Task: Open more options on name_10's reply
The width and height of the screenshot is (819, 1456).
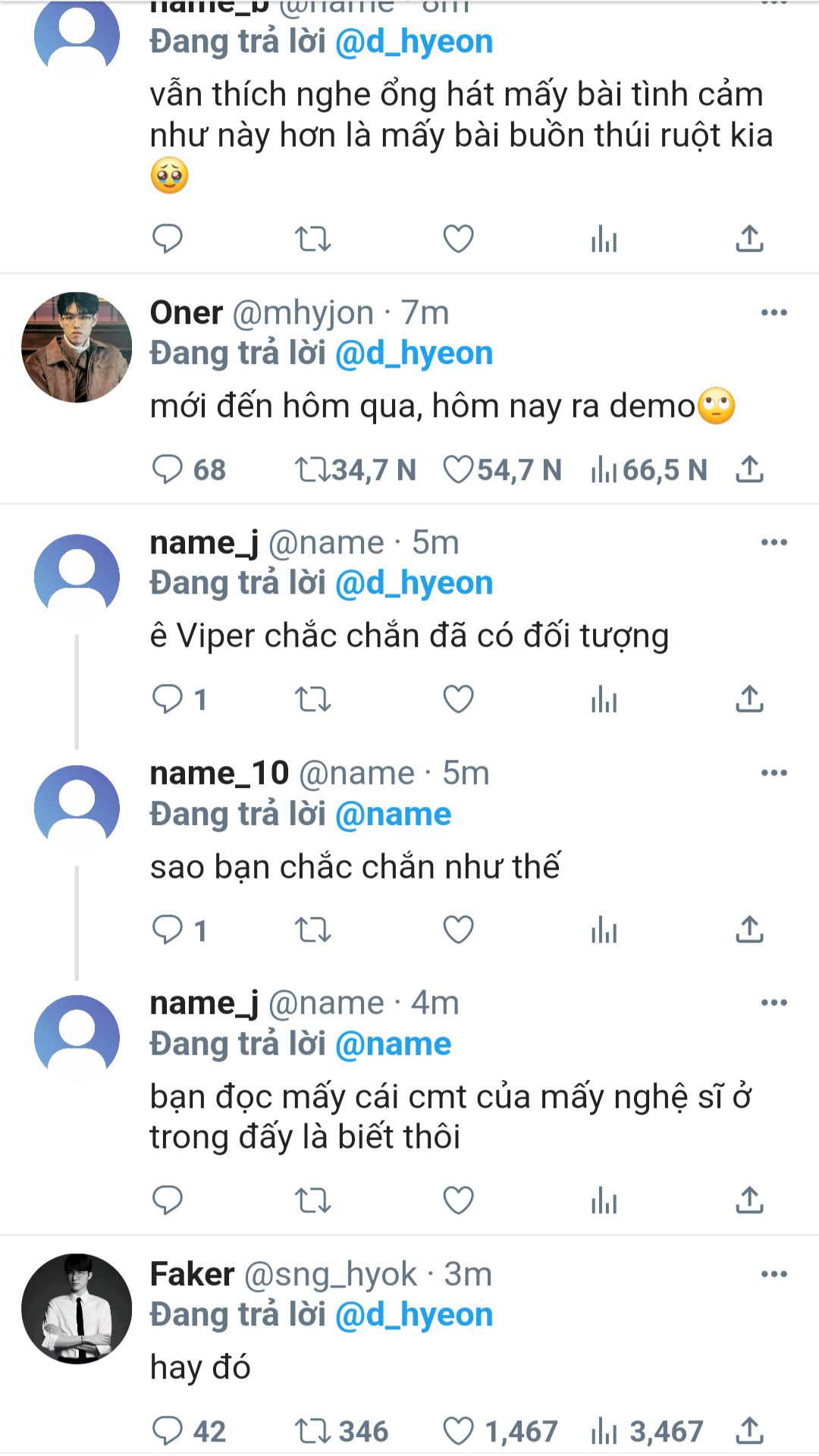Action: click(773, 773)
